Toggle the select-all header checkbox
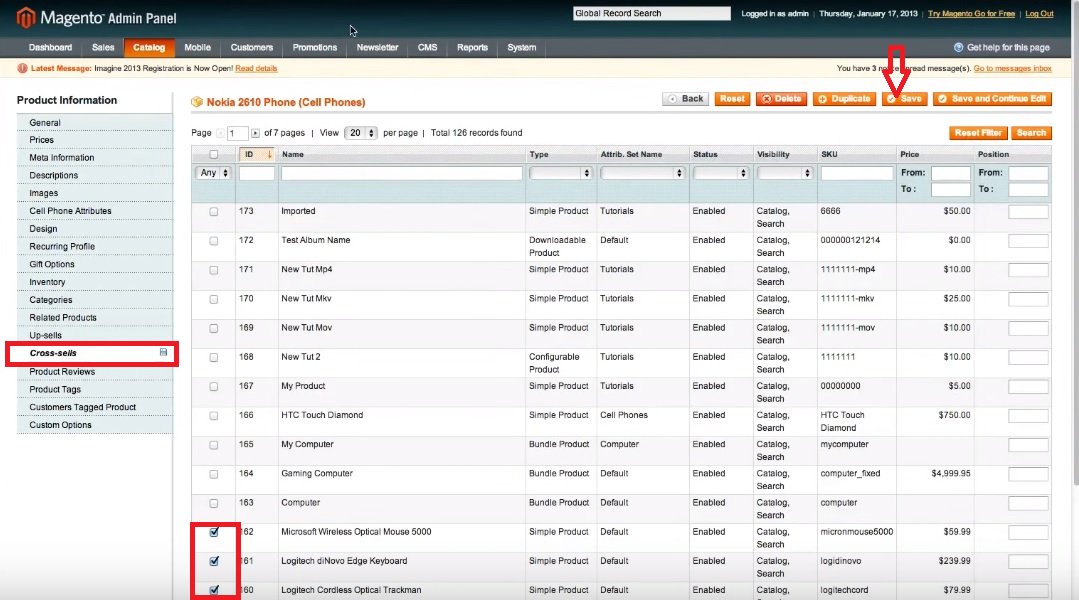Screen dimensions: 1079x600 (213, 155)
